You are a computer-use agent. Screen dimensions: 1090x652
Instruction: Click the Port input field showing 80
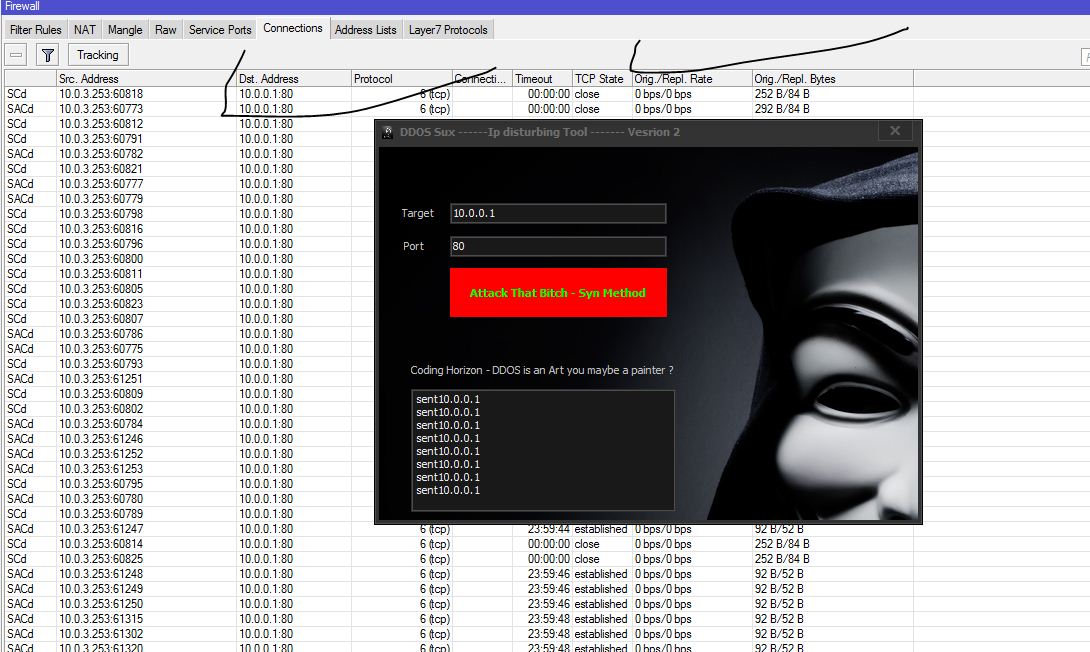(558, 246)
